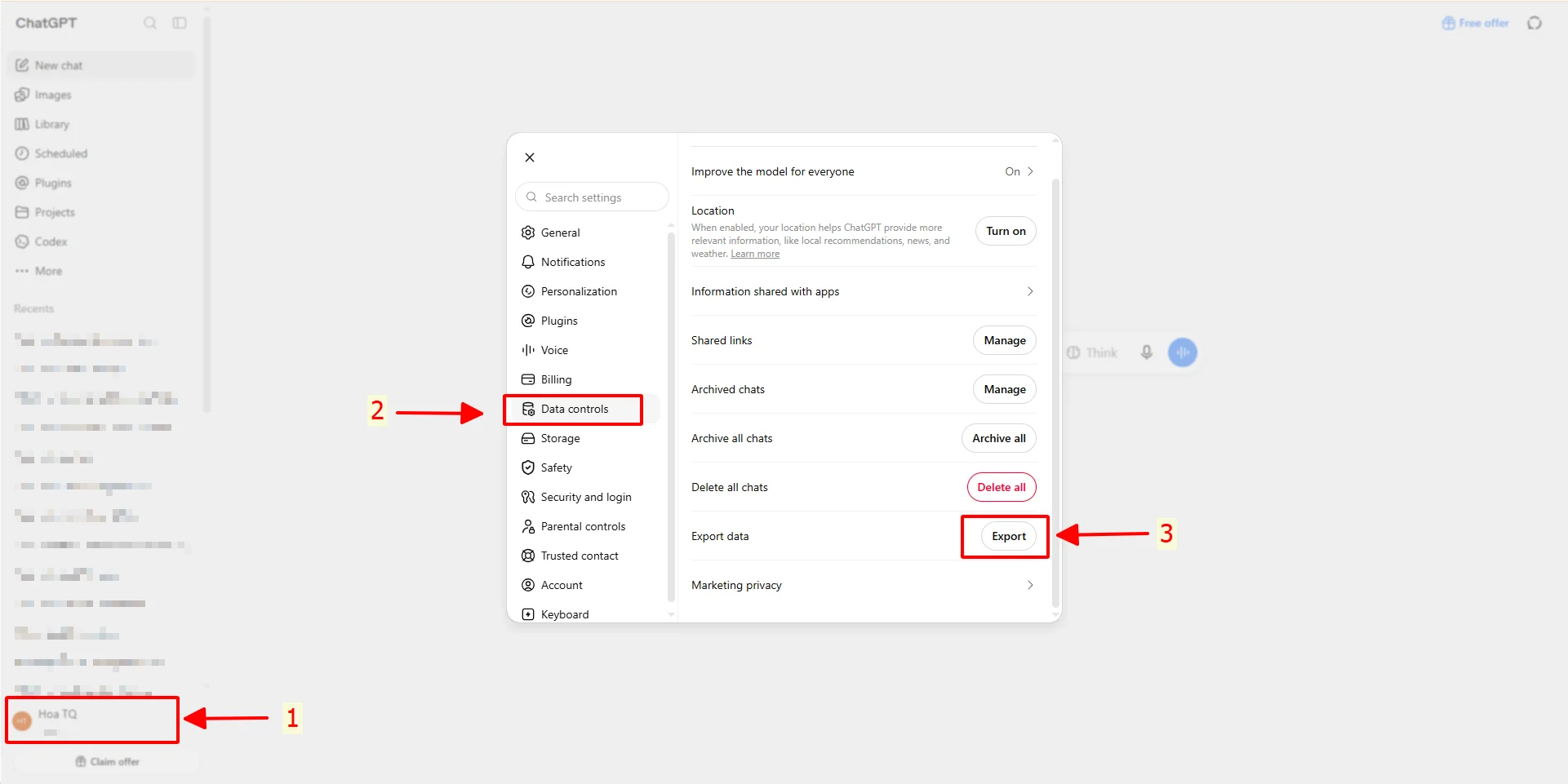Click the Delete all chats label

(x=730, y=487)
